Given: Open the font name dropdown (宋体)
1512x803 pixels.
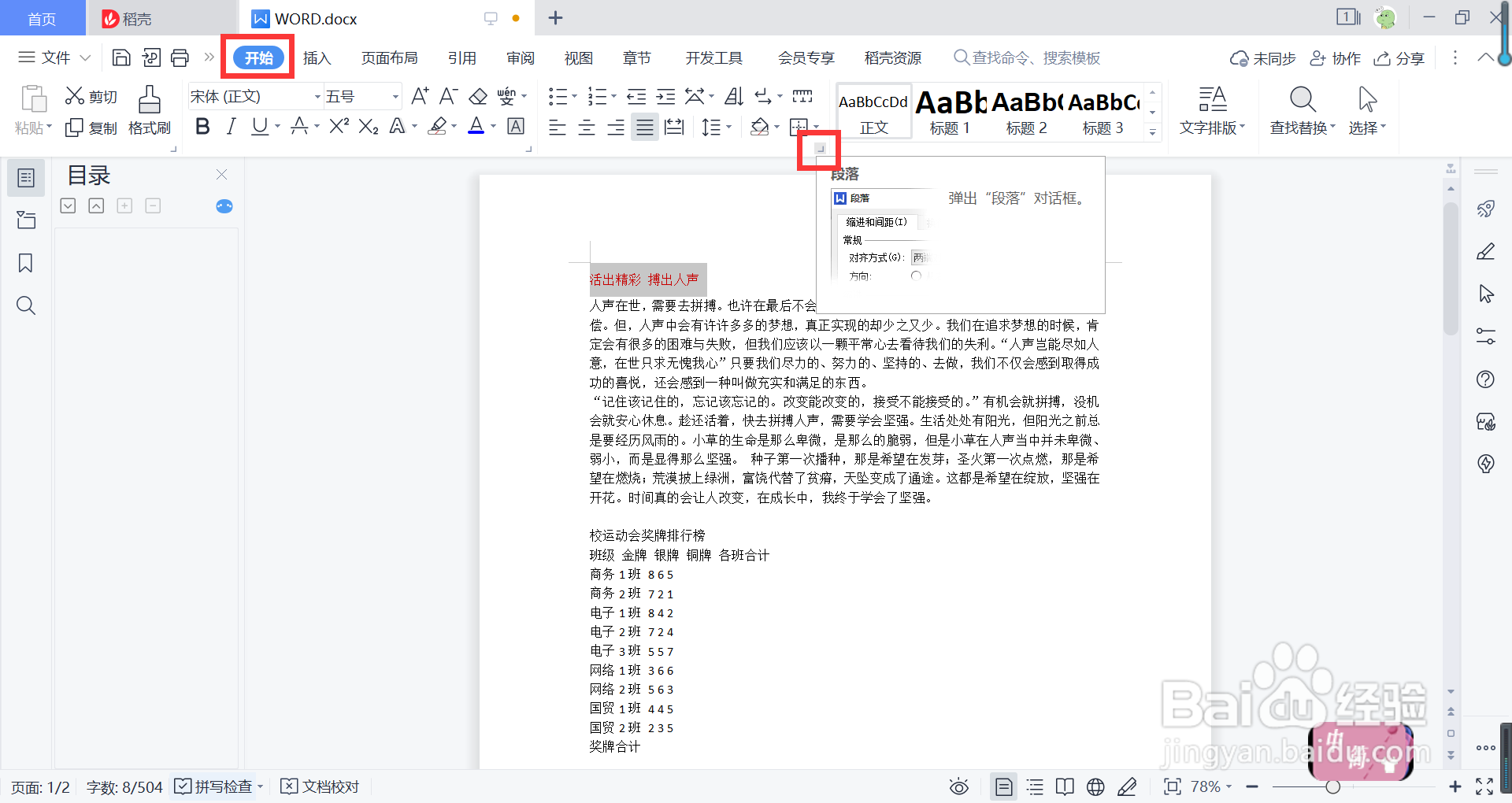Looking at the screenshot, I should tap(317, 97).
